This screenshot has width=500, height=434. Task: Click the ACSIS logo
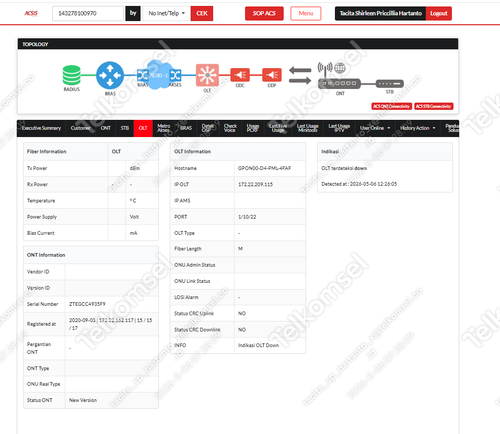click(31, 13)
